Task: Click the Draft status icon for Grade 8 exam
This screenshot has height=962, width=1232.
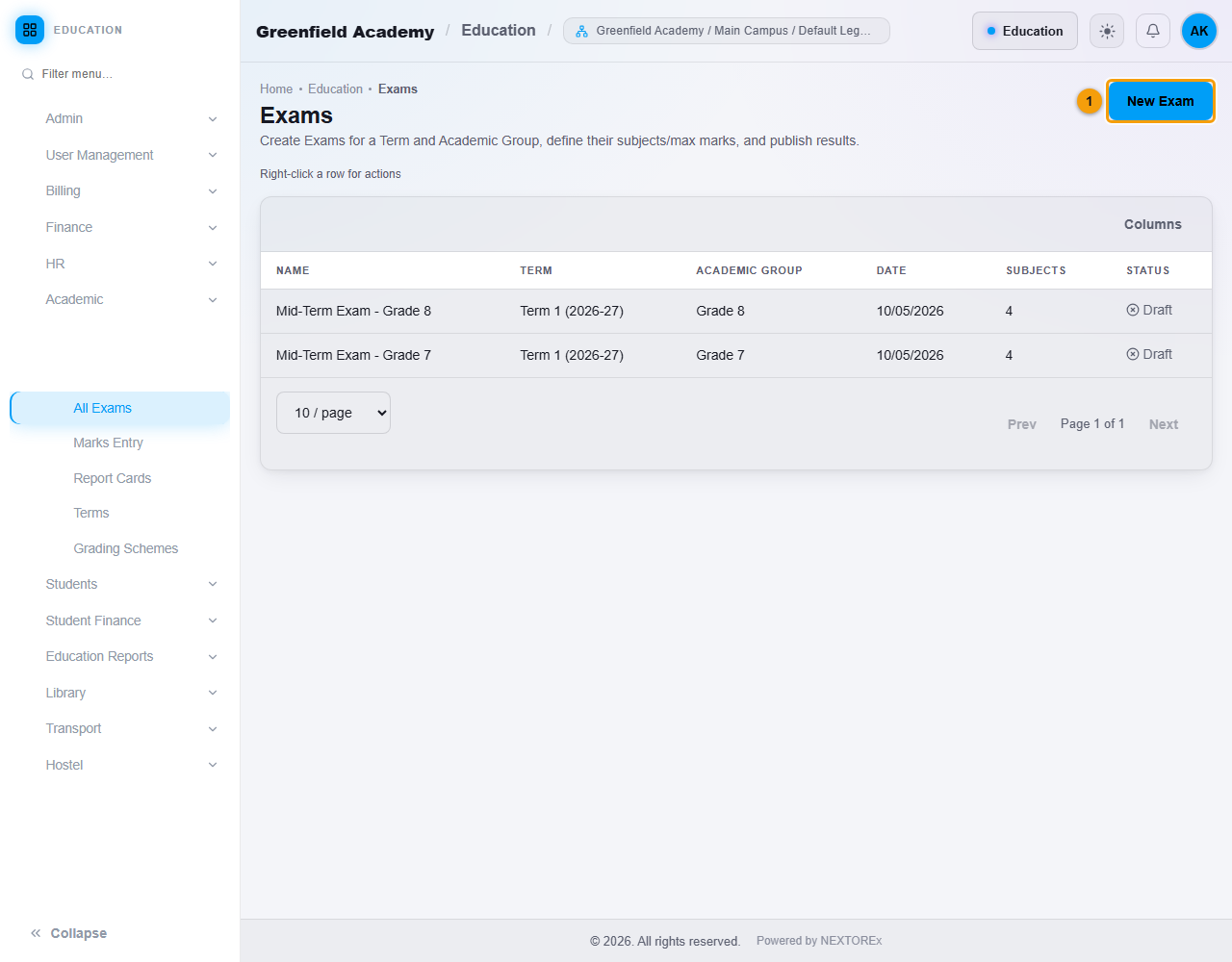Action: tap(1133, 310)
